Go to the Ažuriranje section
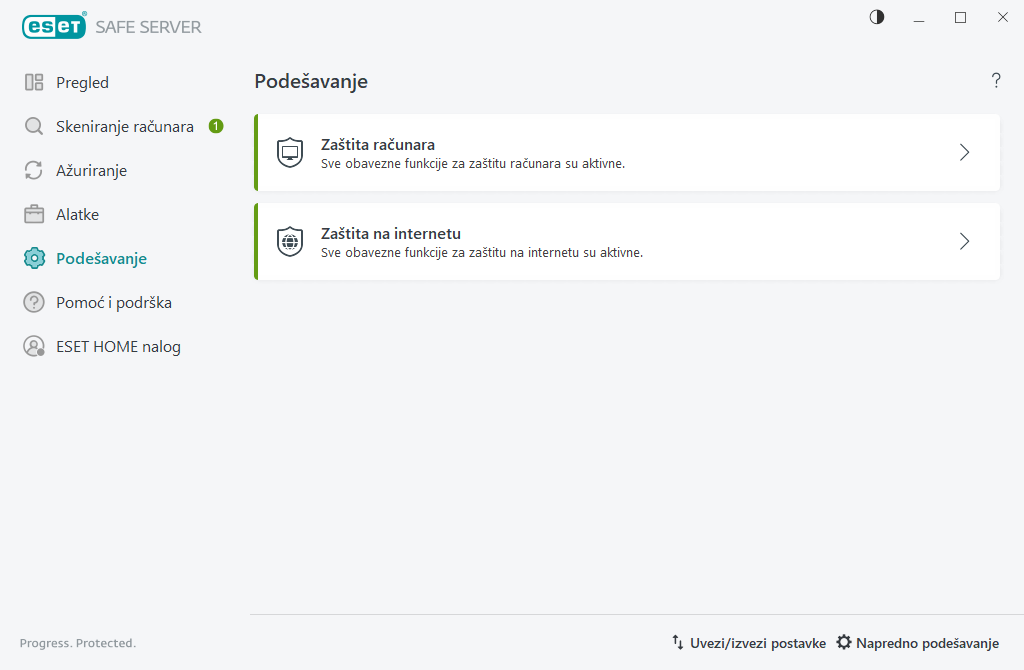 91,171
